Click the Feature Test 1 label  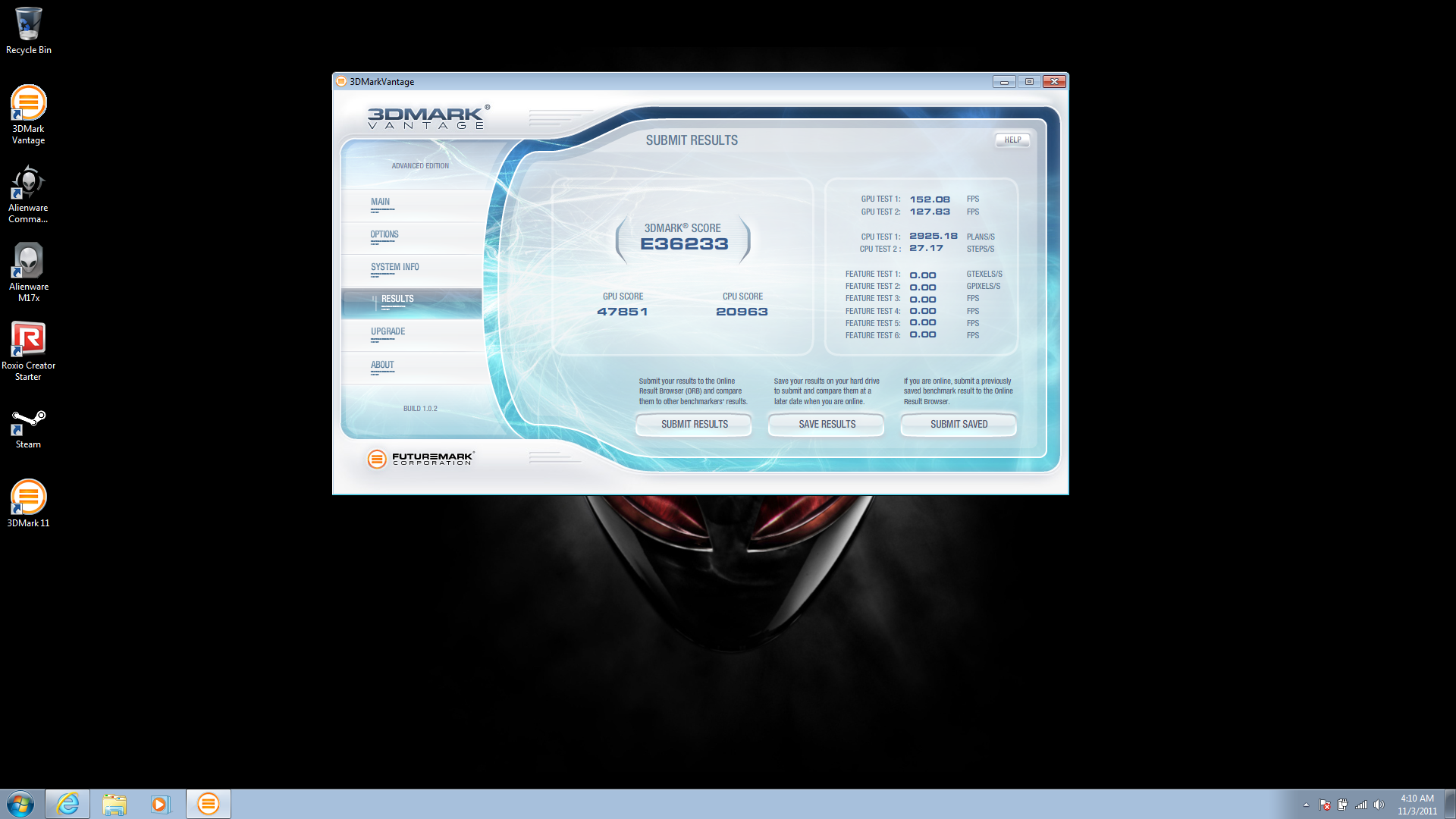pos(873,275)
